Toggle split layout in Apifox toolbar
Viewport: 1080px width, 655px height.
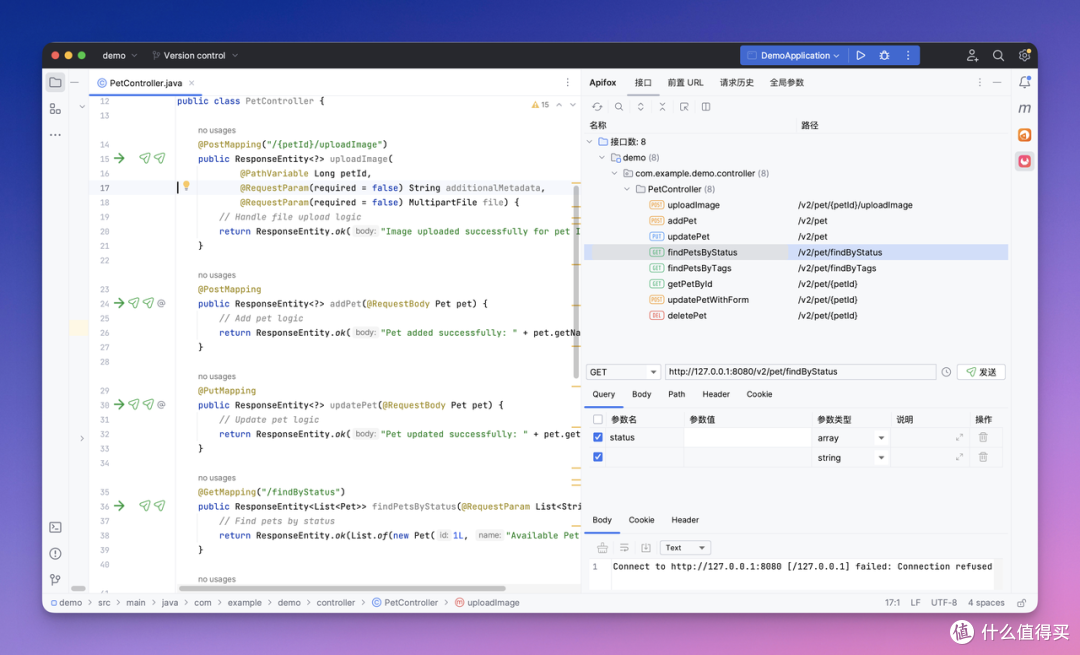(x=706, y=107)
